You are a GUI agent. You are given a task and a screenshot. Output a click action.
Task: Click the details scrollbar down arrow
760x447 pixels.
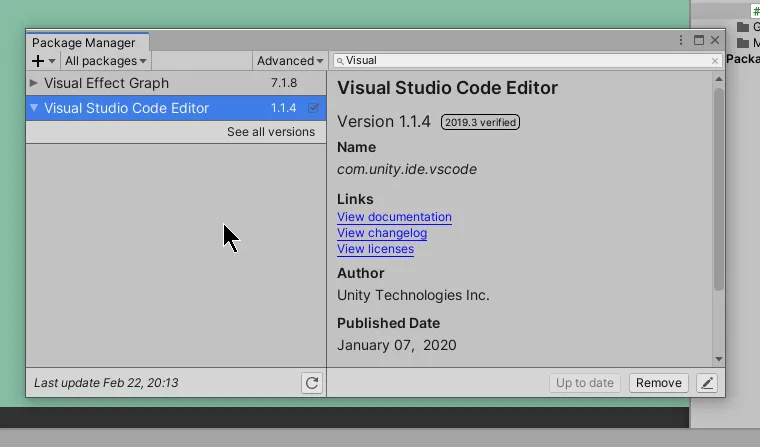pyautogui.click(x=719, y=359)
